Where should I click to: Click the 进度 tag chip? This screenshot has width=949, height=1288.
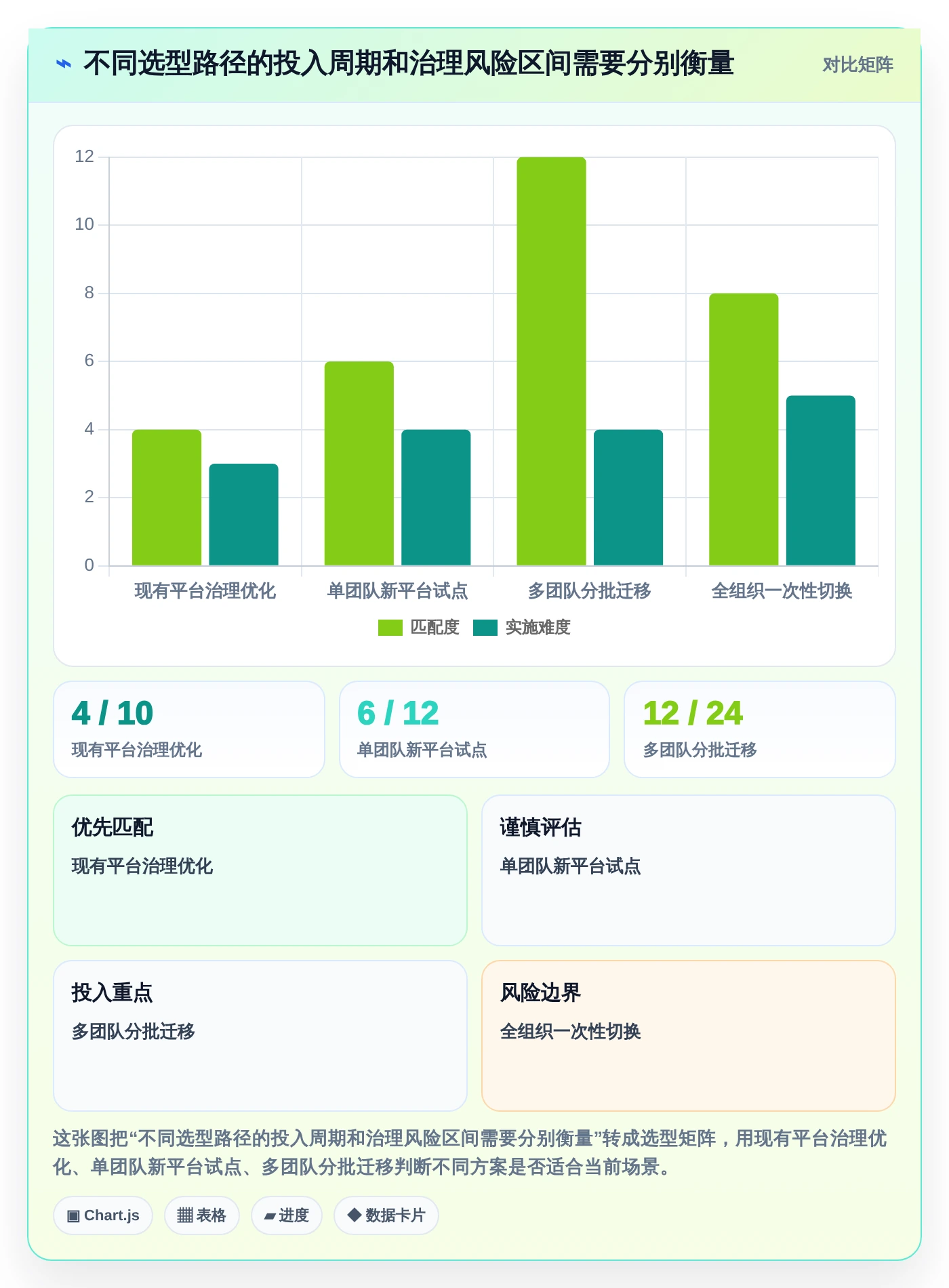[287, 1215]
